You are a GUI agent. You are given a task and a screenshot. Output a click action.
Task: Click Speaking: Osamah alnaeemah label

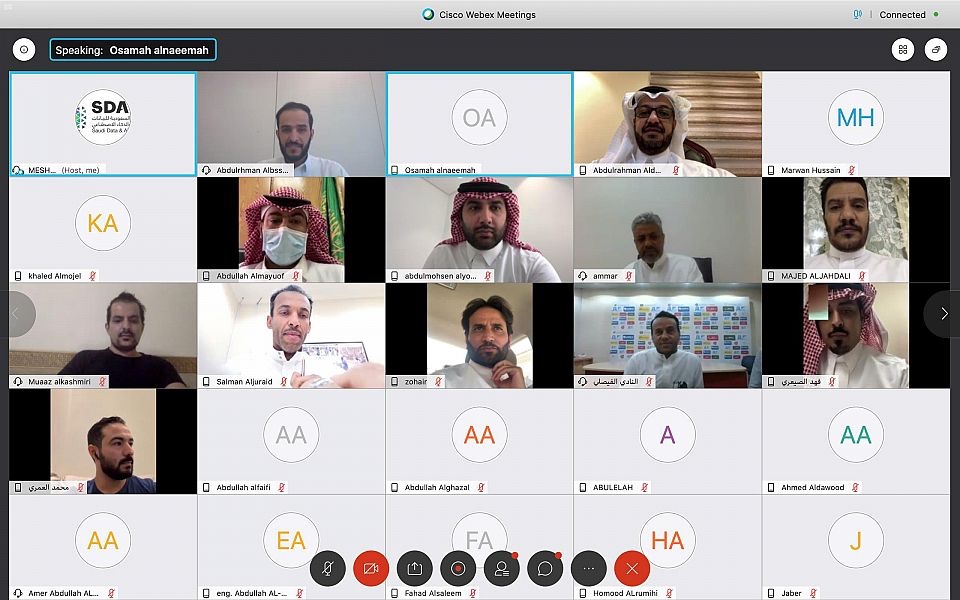[x=133, y=50]
